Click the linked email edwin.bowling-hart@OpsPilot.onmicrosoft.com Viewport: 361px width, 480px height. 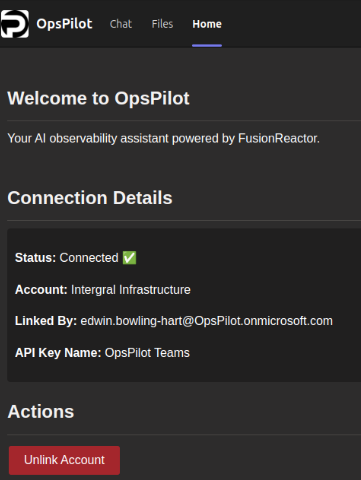(207, 321)
